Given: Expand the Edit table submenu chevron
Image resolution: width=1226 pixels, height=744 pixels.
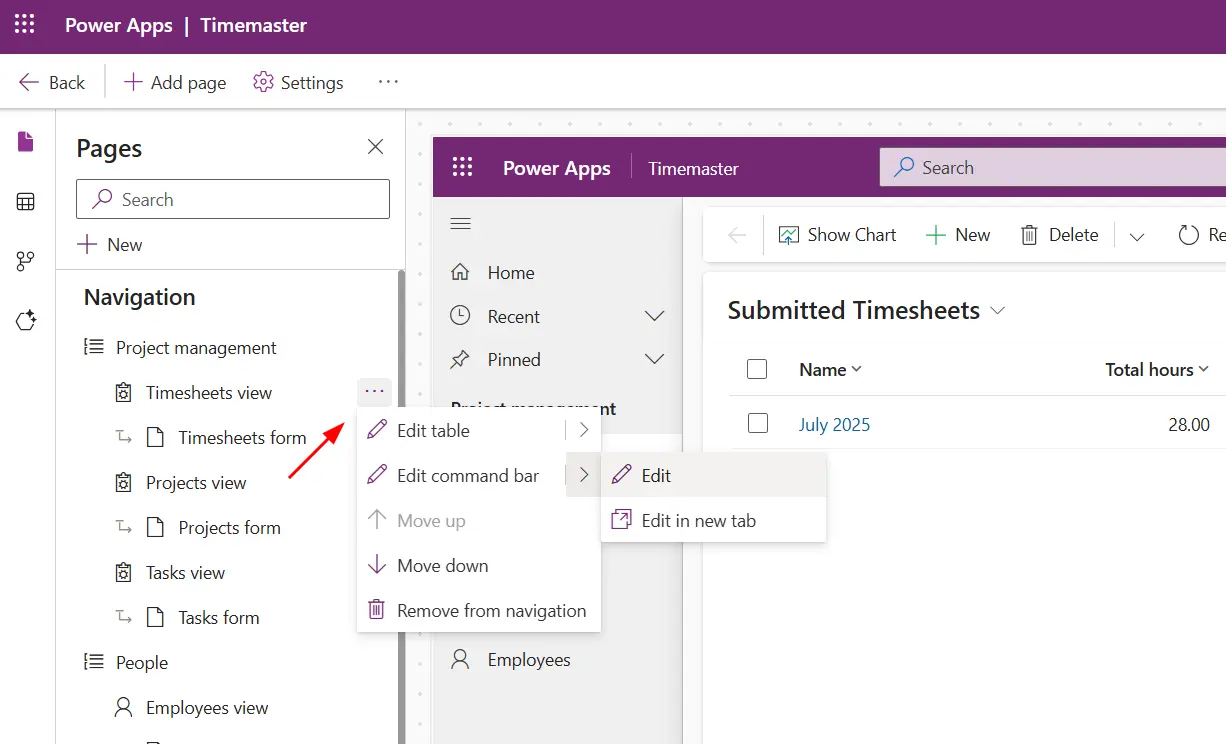Looking at the screenshot, I should (583, 431).
